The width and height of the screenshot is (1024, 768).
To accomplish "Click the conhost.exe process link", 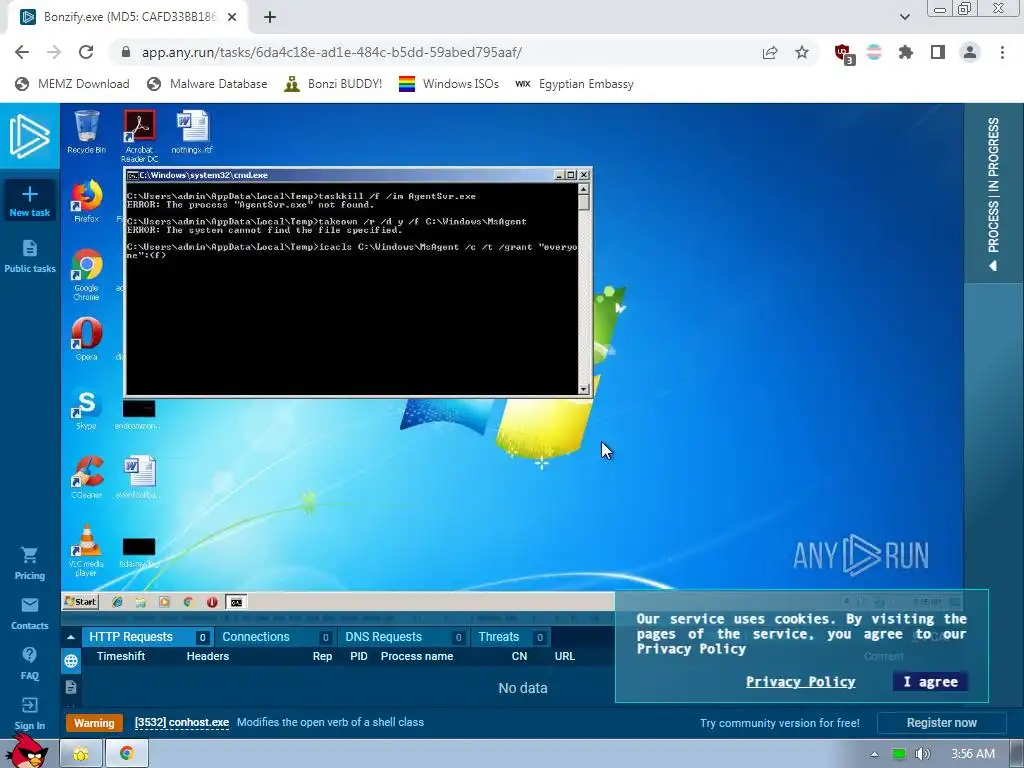I will click(x=182, y=722).
